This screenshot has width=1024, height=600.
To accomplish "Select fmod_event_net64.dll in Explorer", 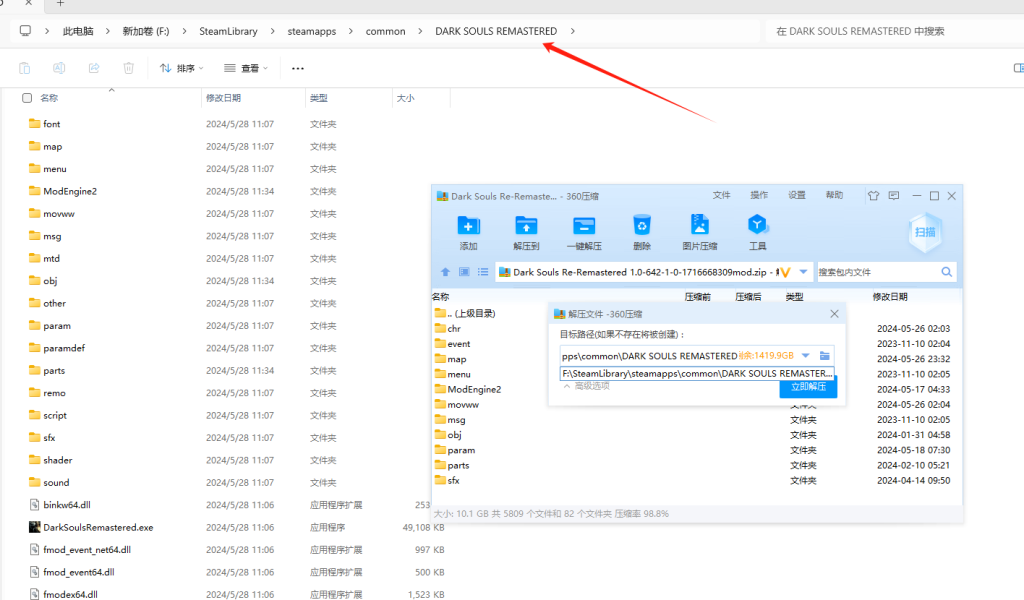I will coord(87,550).
